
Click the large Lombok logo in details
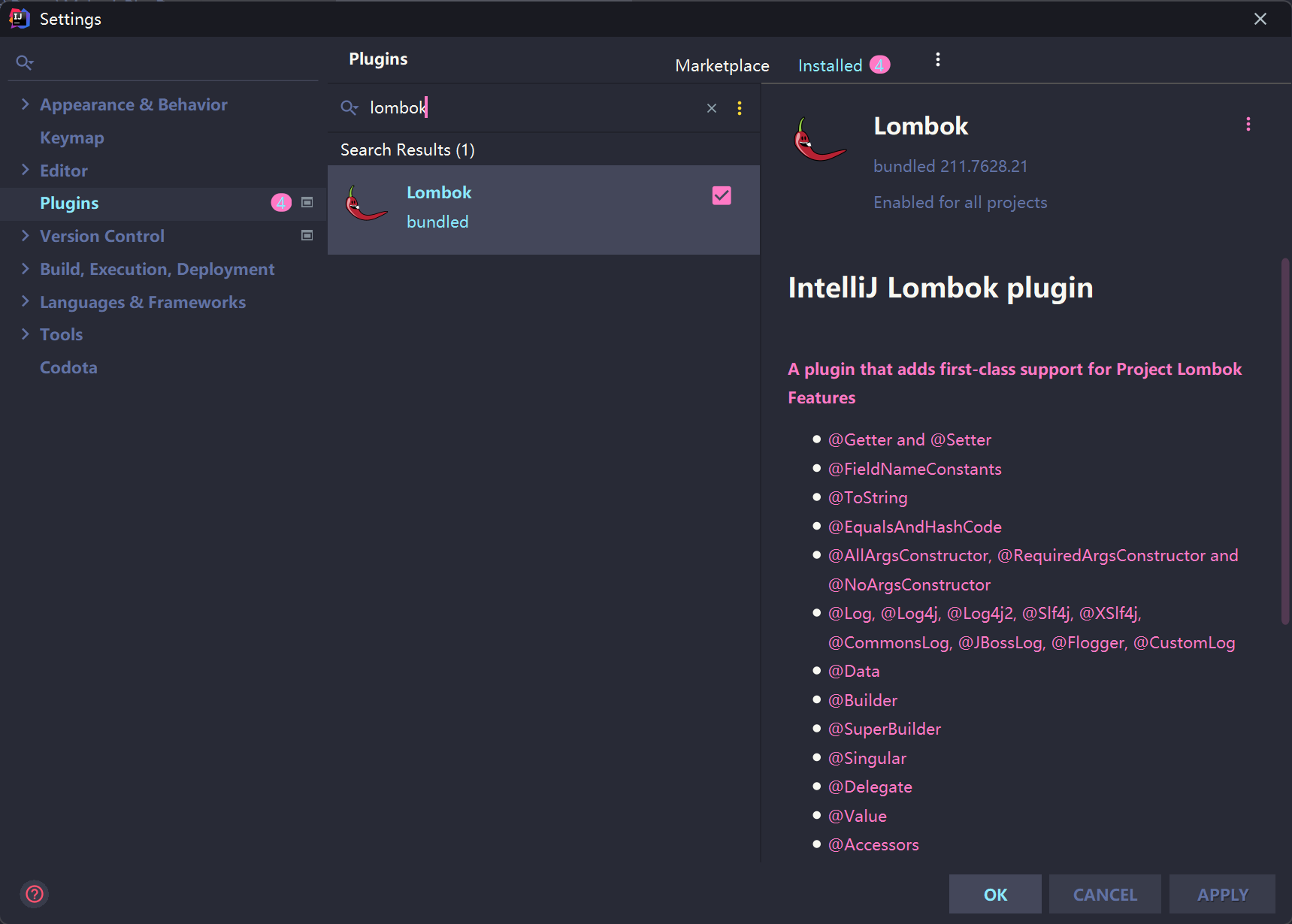818,140
